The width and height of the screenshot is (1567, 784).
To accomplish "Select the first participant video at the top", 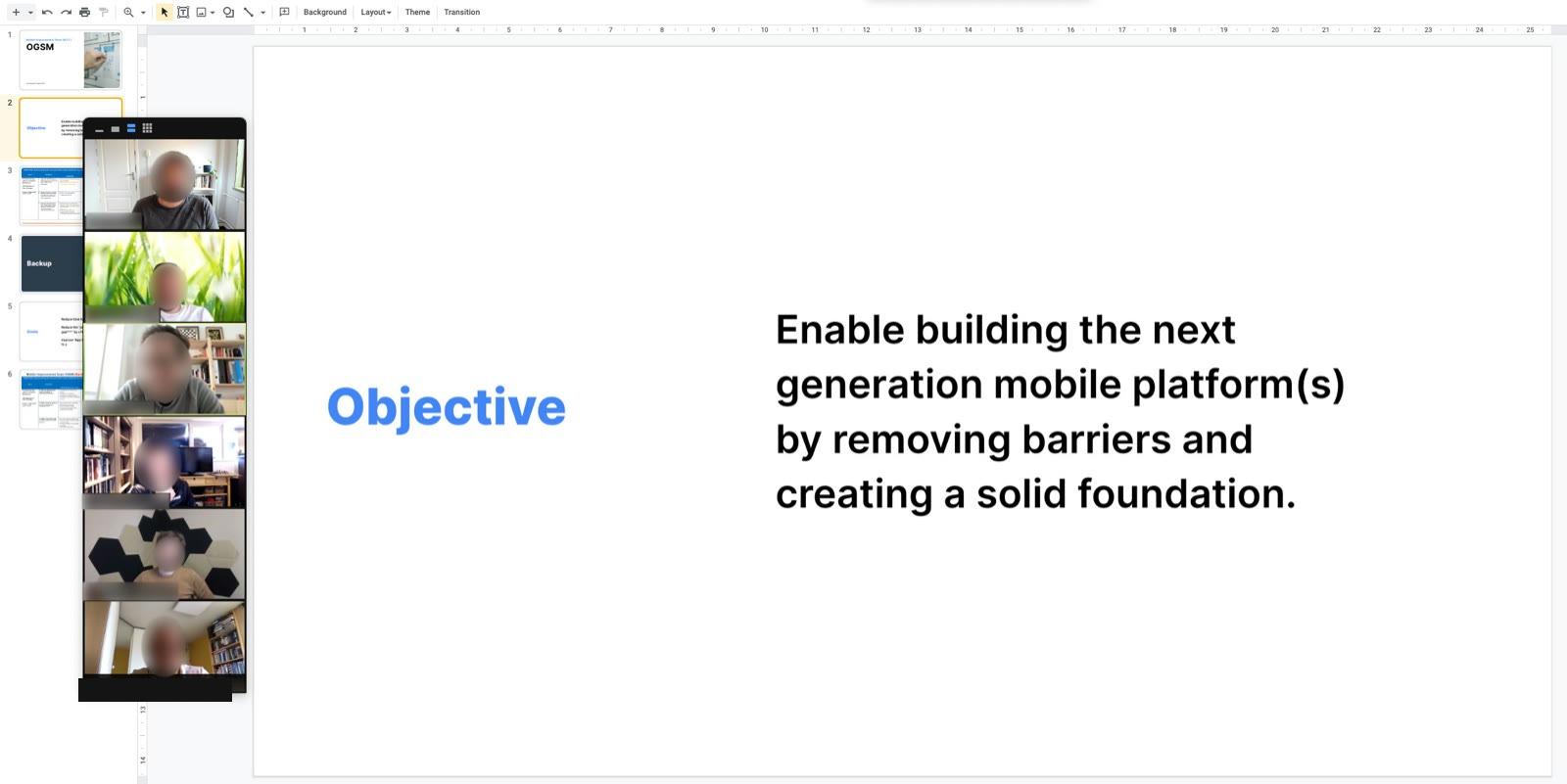I will pos(165,184).
